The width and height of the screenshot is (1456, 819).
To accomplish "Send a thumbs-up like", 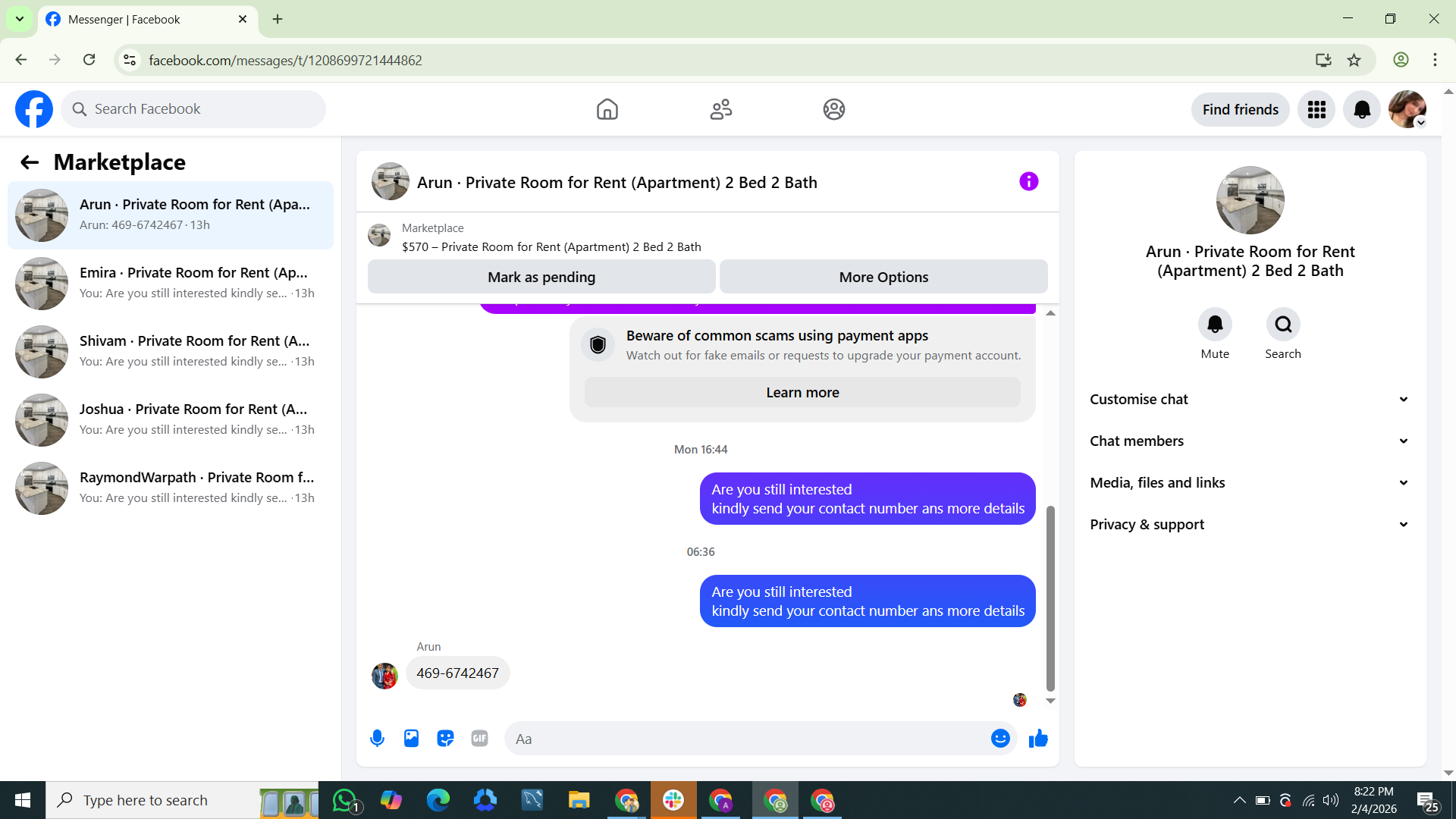I will pos(1038,739).
